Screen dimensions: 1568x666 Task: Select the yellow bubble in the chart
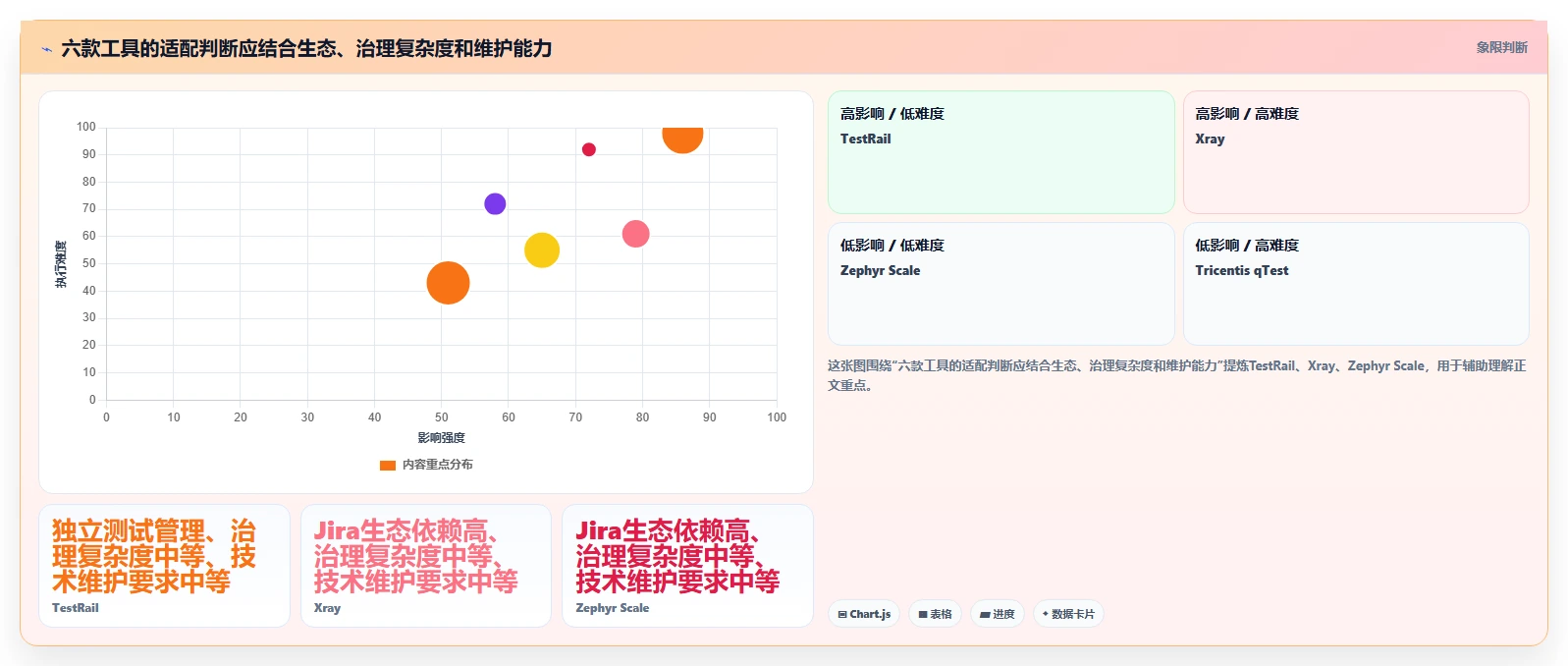(542, 250)
